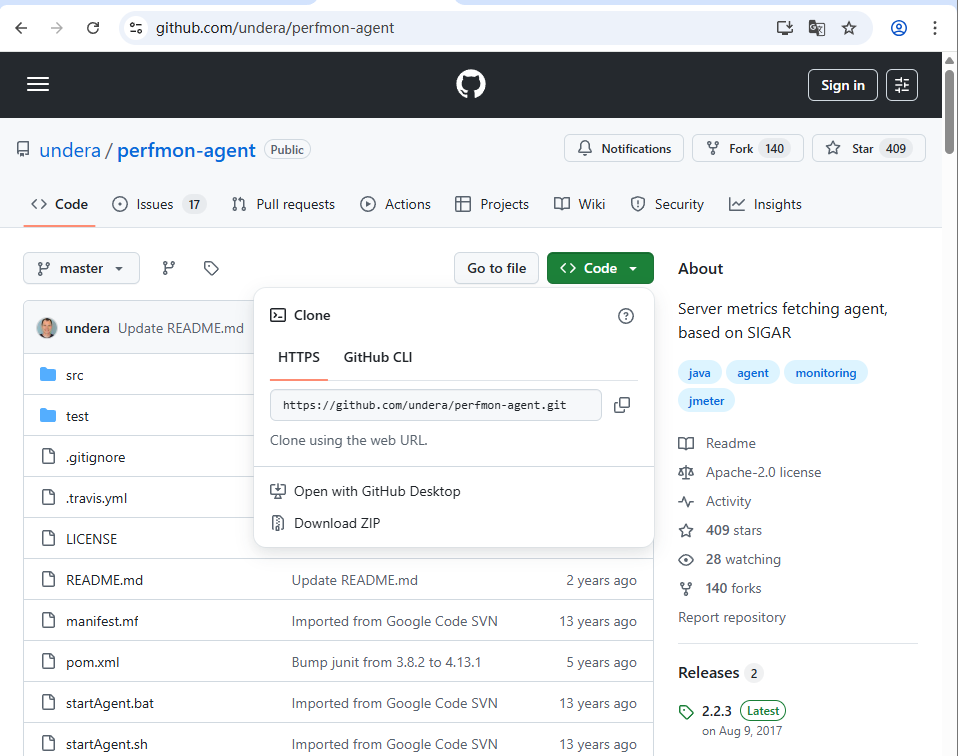Click agent topic tag
The height and width of the screenshot is (756, 958).
coord(753,373)
